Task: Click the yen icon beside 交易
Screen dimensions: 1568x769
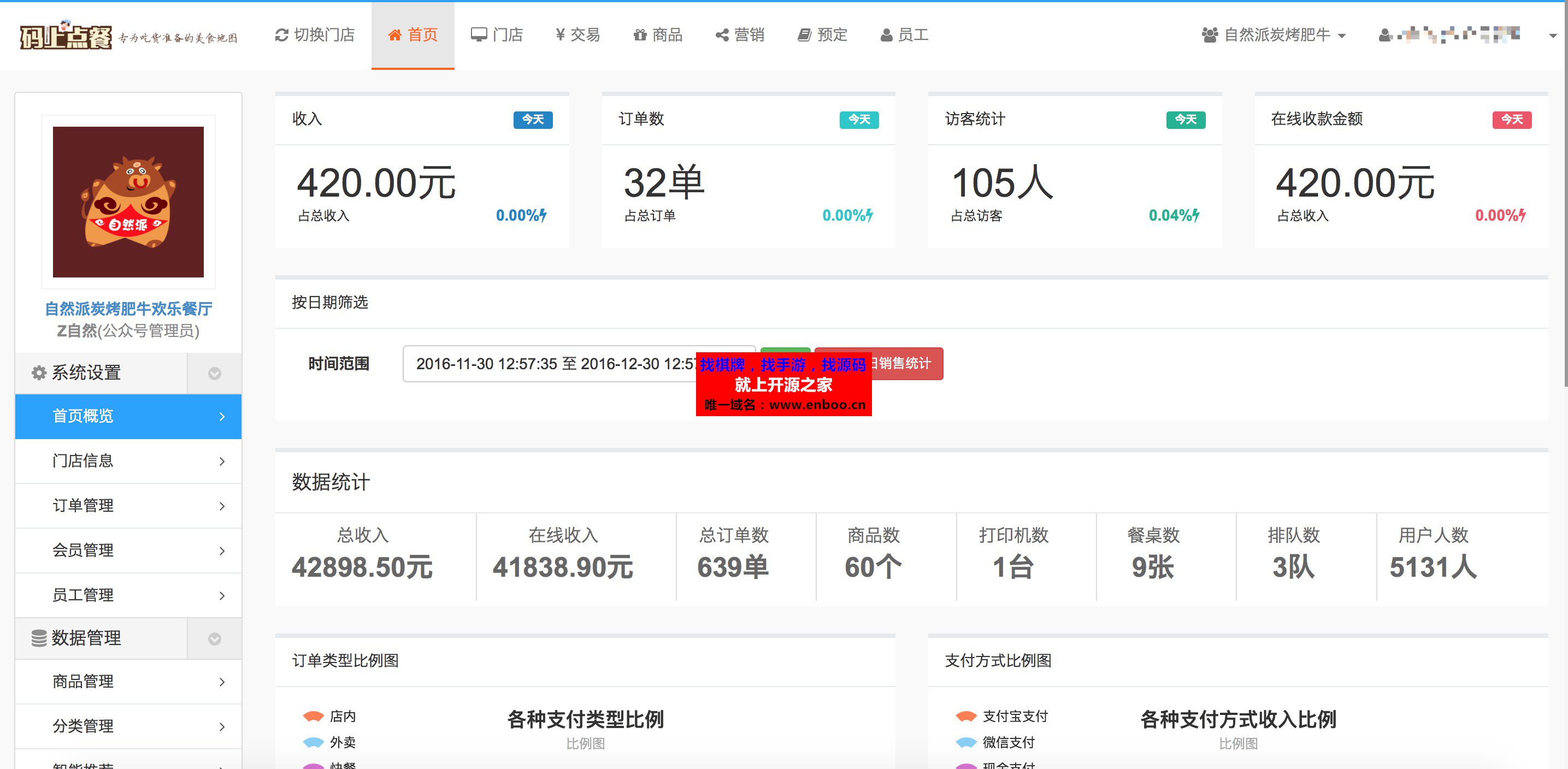Action: click(x=560, y=36)
